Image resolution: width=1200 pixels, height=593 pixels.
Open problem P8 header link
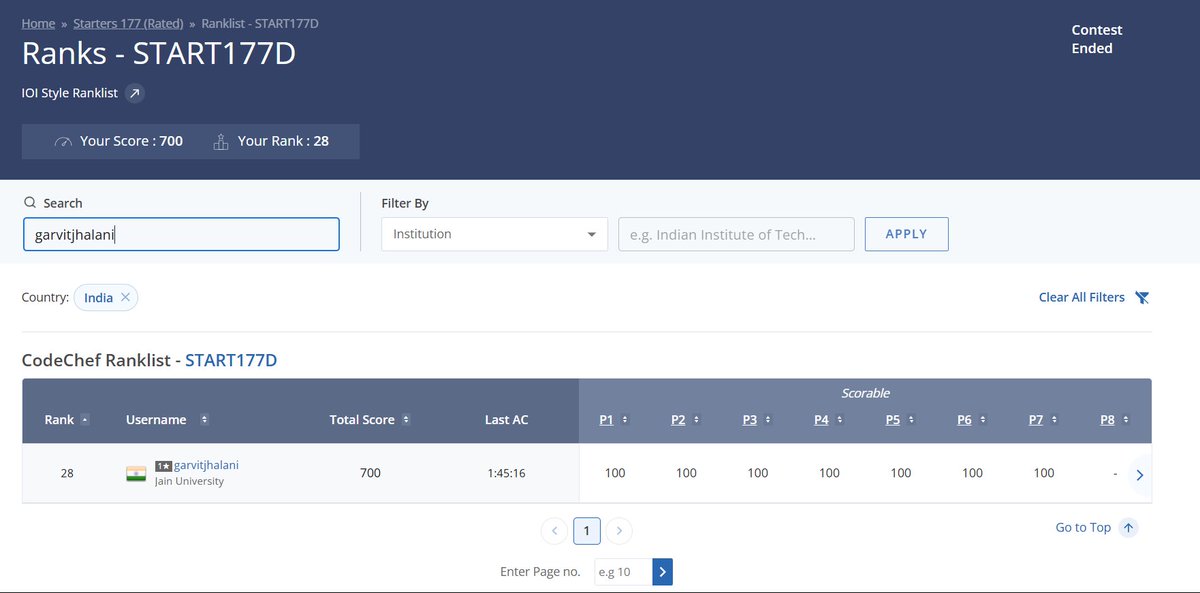click(1107, 420)
